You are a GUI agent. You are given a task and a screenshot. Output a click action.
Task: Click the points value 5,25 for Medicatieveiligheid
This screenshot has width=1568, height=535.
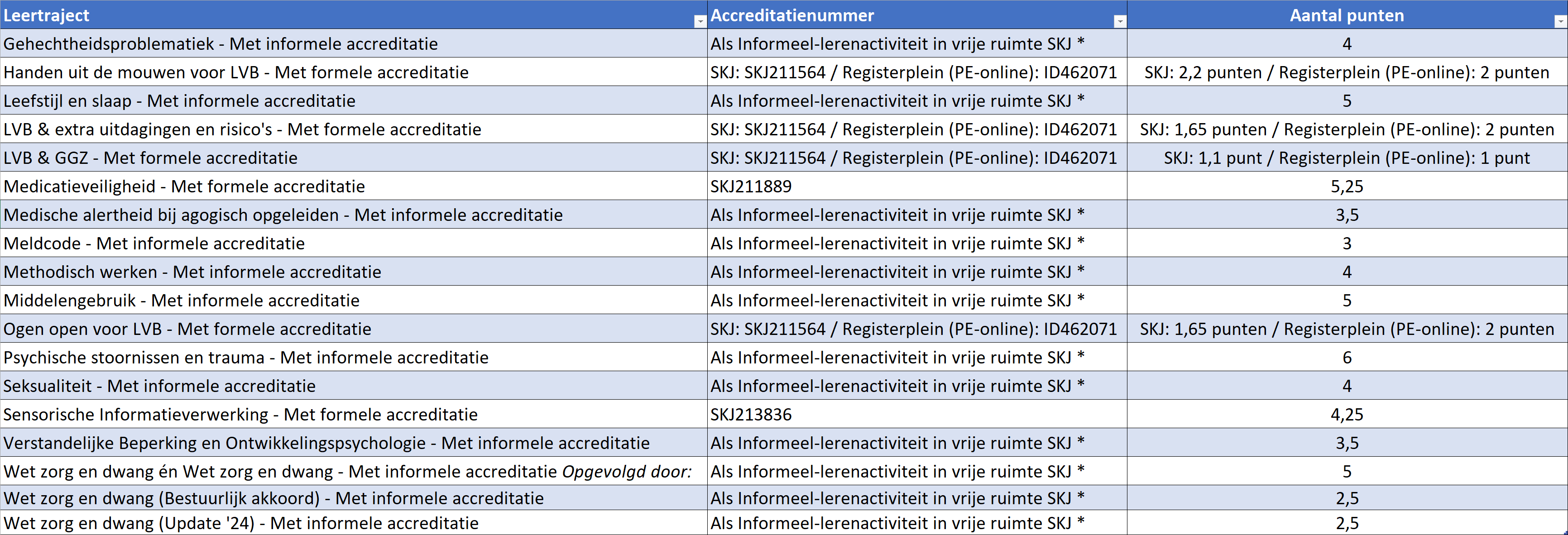pos(1347,186)
